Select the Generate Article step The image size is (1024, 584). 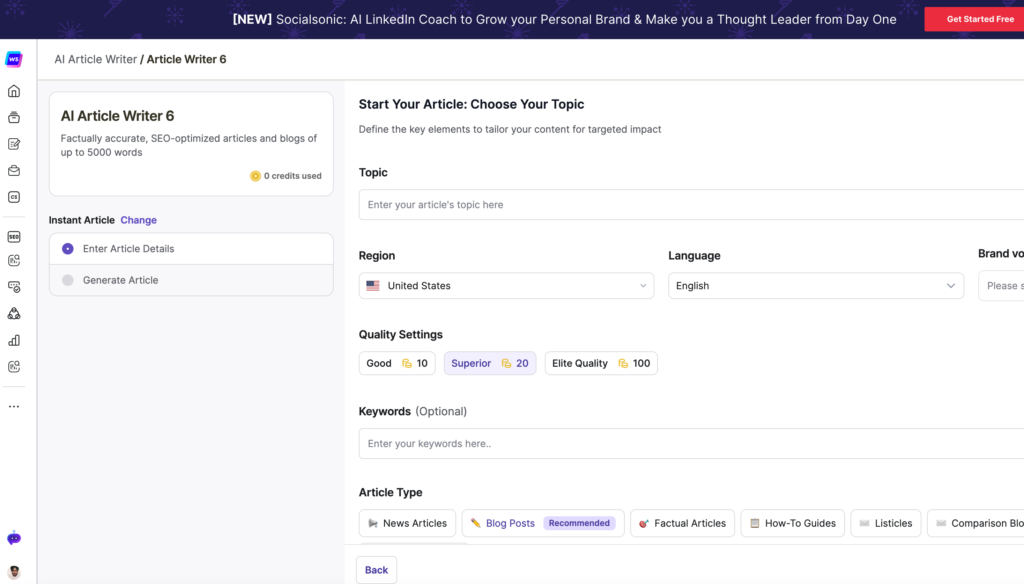(x=120, y=280)
